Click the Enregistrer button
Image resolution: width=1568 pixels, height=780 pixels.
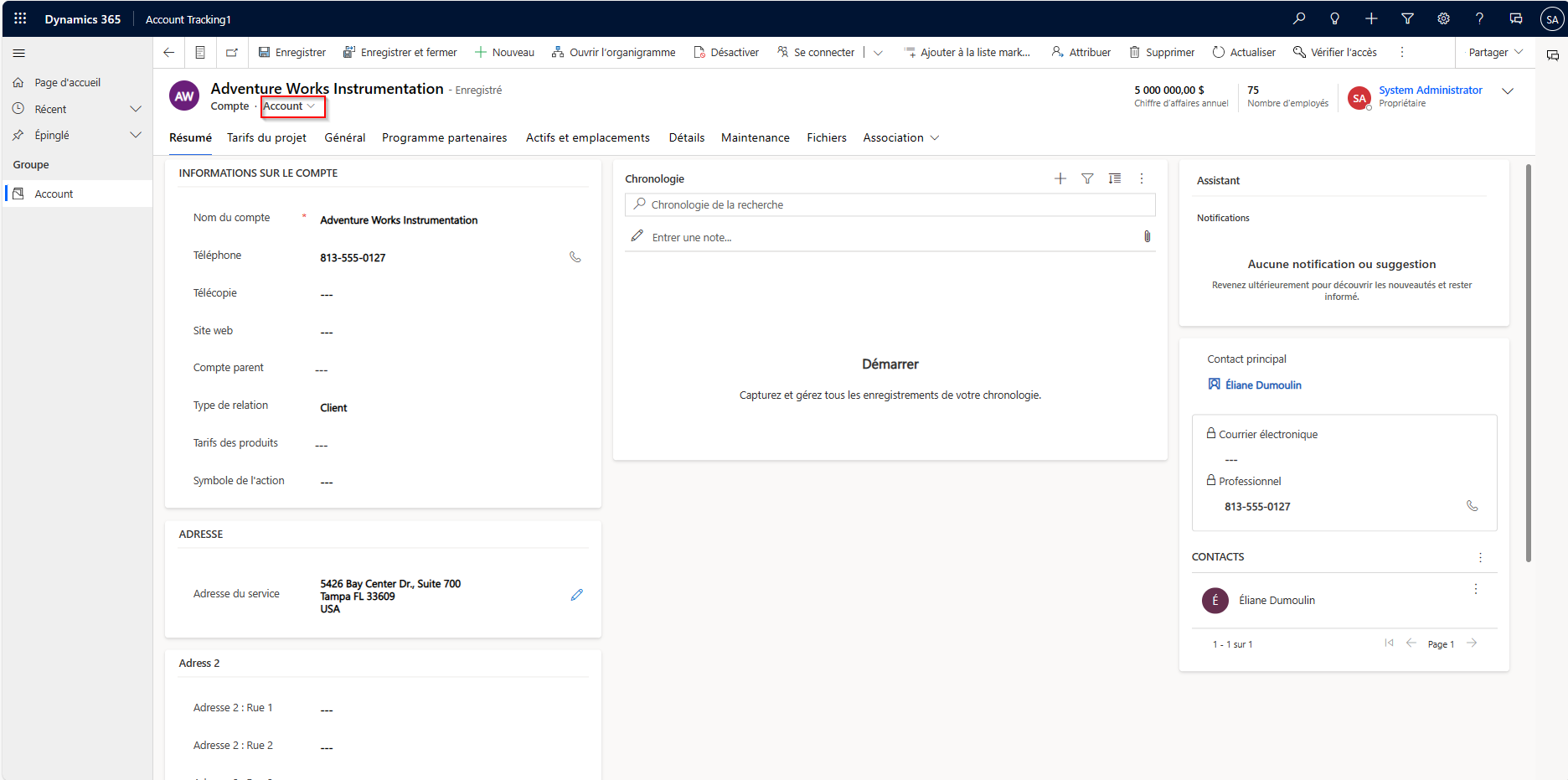tap(292, 52)
